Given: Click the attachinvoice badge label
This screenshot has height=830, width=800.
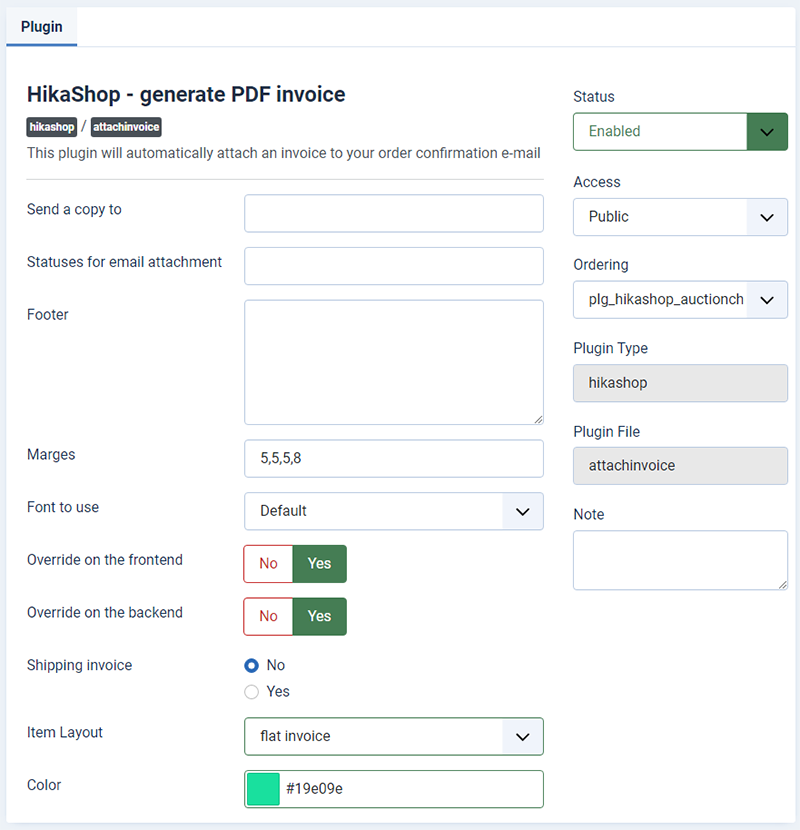Looking at the screenshot, I should (126, 127).
